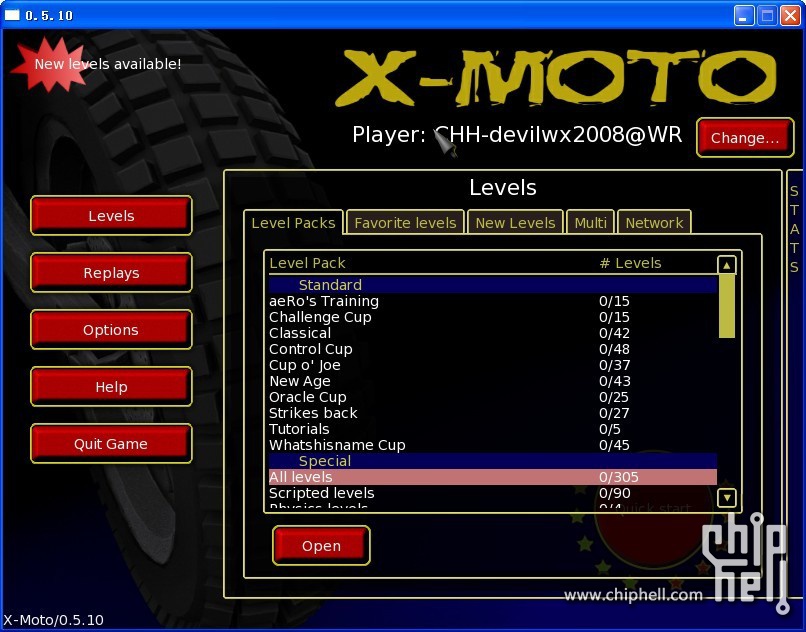Click the New levels available starburst icon
This screenshot has width=806, height=632.
click(48, 64)
